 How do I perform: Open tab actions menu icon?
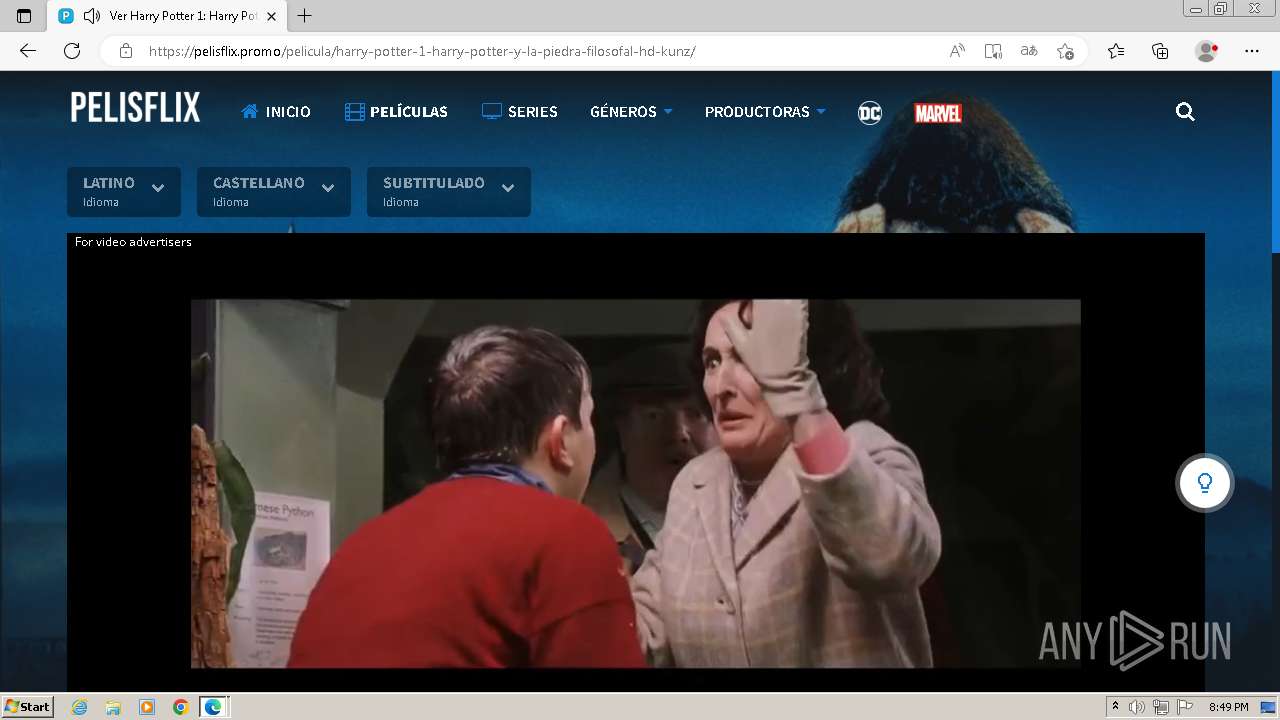[24, 16]
